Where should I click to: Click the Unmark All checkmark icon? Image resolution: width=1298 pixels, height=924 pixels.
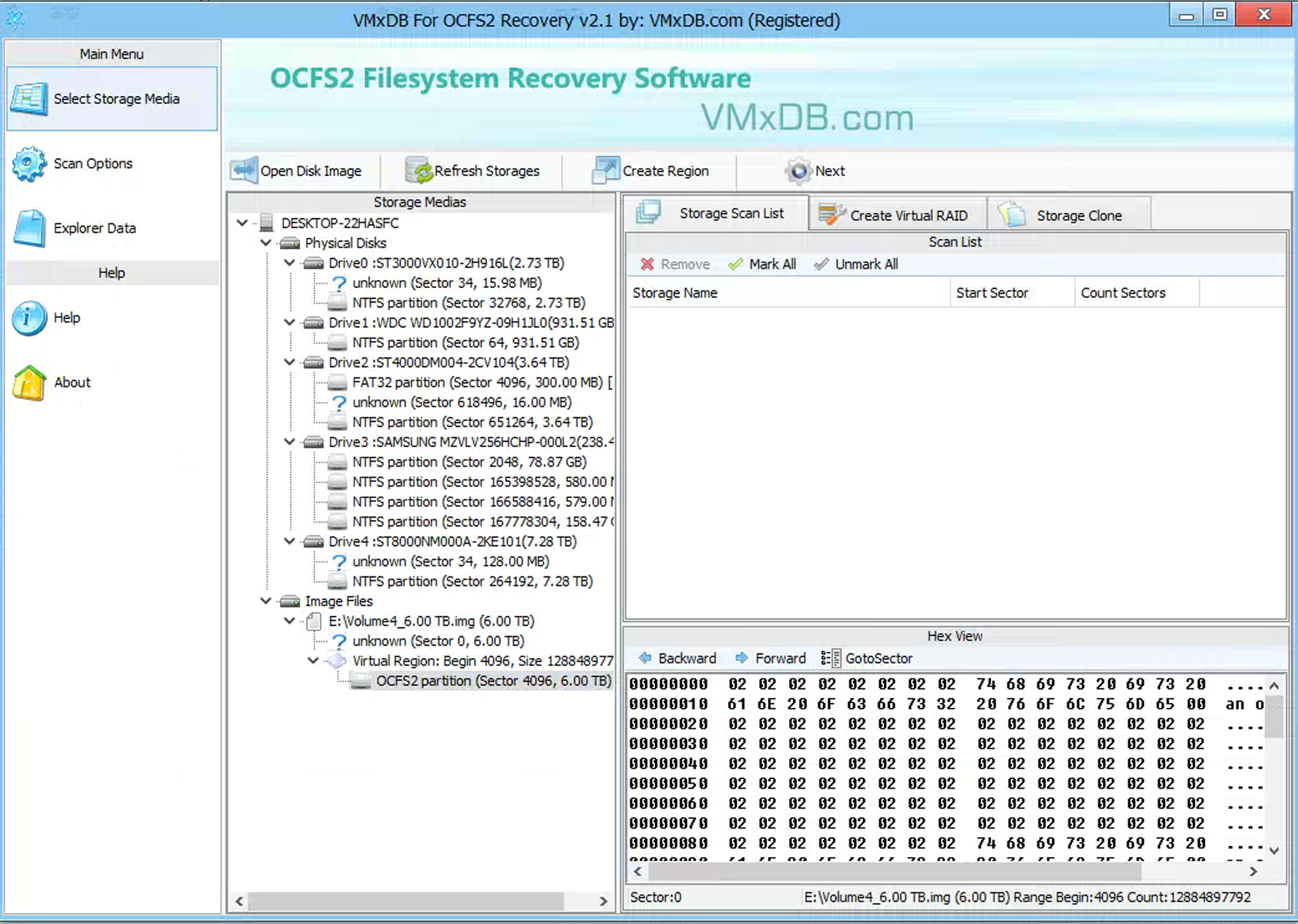pyautogui.click(x=821, y=264)
